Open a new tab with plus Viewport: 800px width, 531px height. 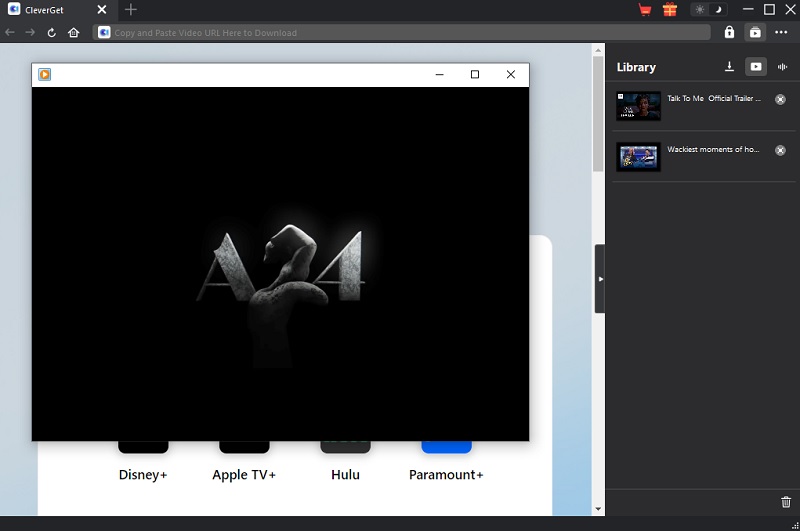[x=131, y=10]
